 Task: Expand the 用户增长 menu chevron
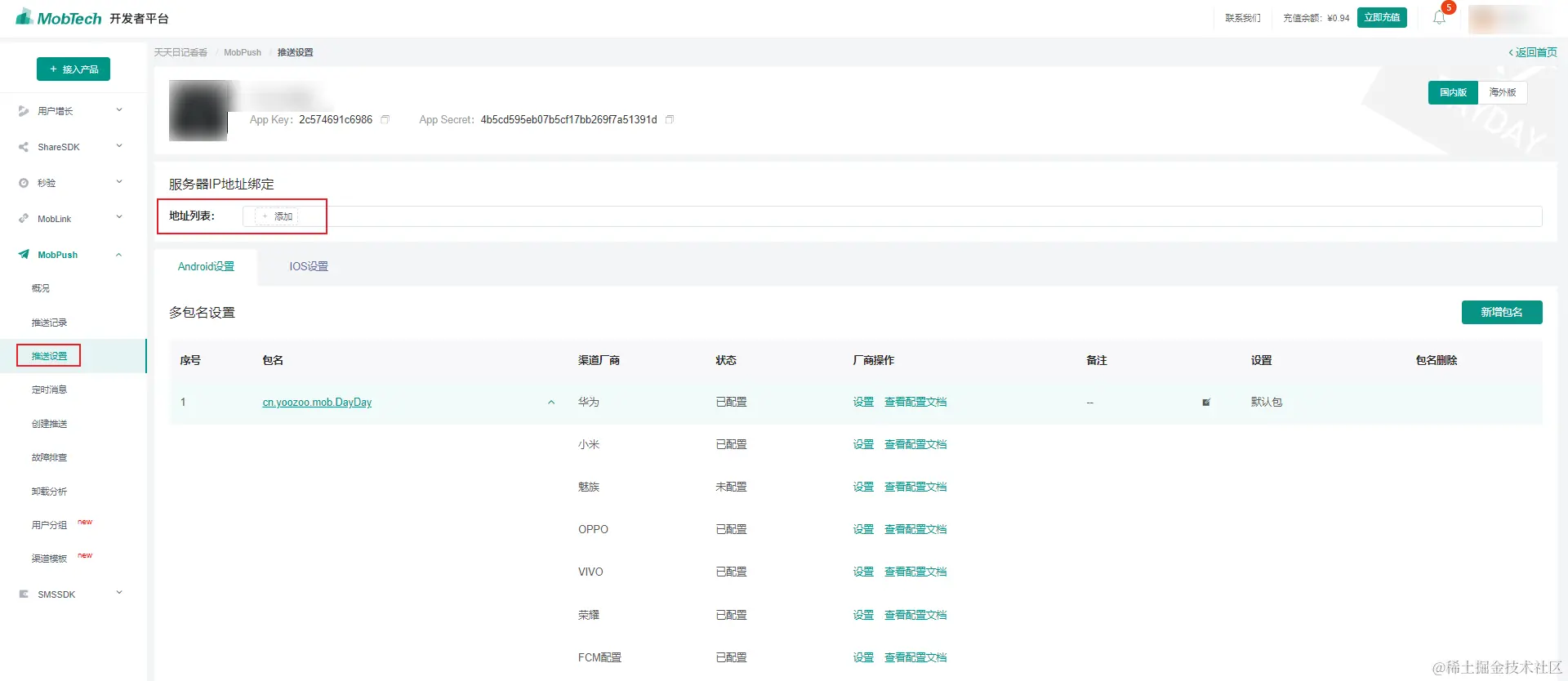pyautogui.click(x=119, y=110)
